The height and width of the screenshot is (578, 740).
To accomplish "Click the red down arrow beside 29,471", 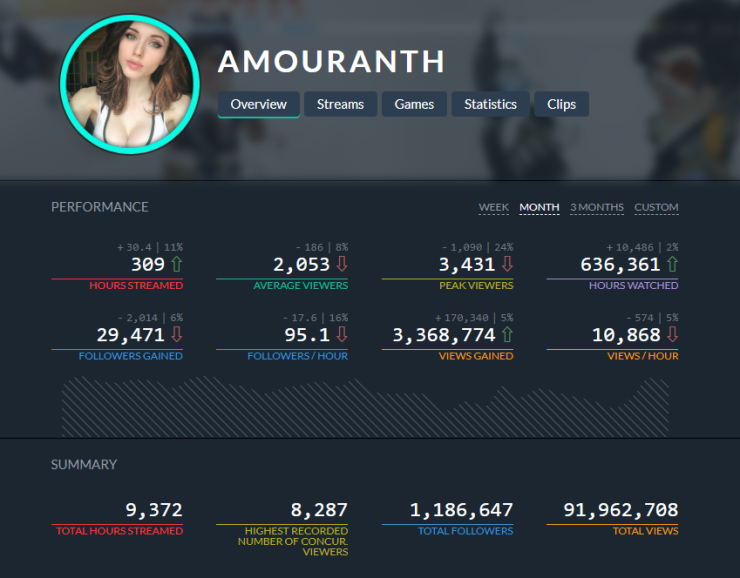I will (x=177, y=335).
